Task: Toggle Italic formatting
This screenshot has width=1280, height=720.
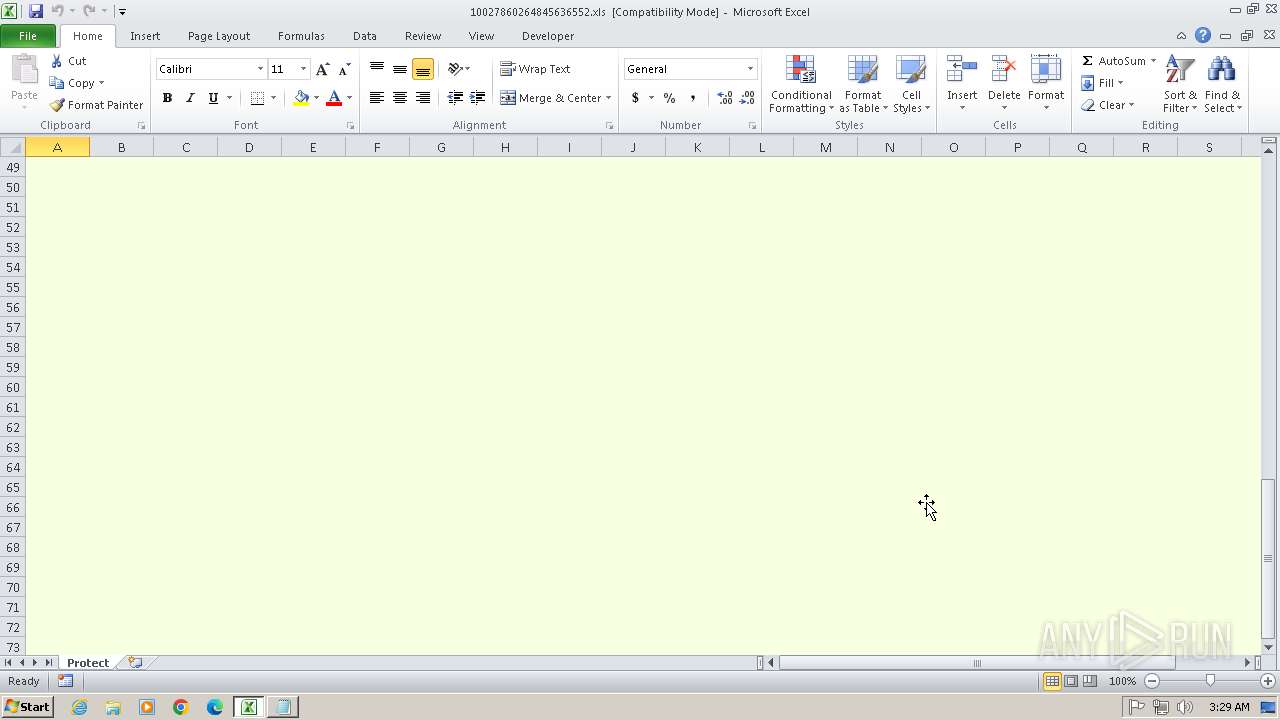Action: coord(190,98)
